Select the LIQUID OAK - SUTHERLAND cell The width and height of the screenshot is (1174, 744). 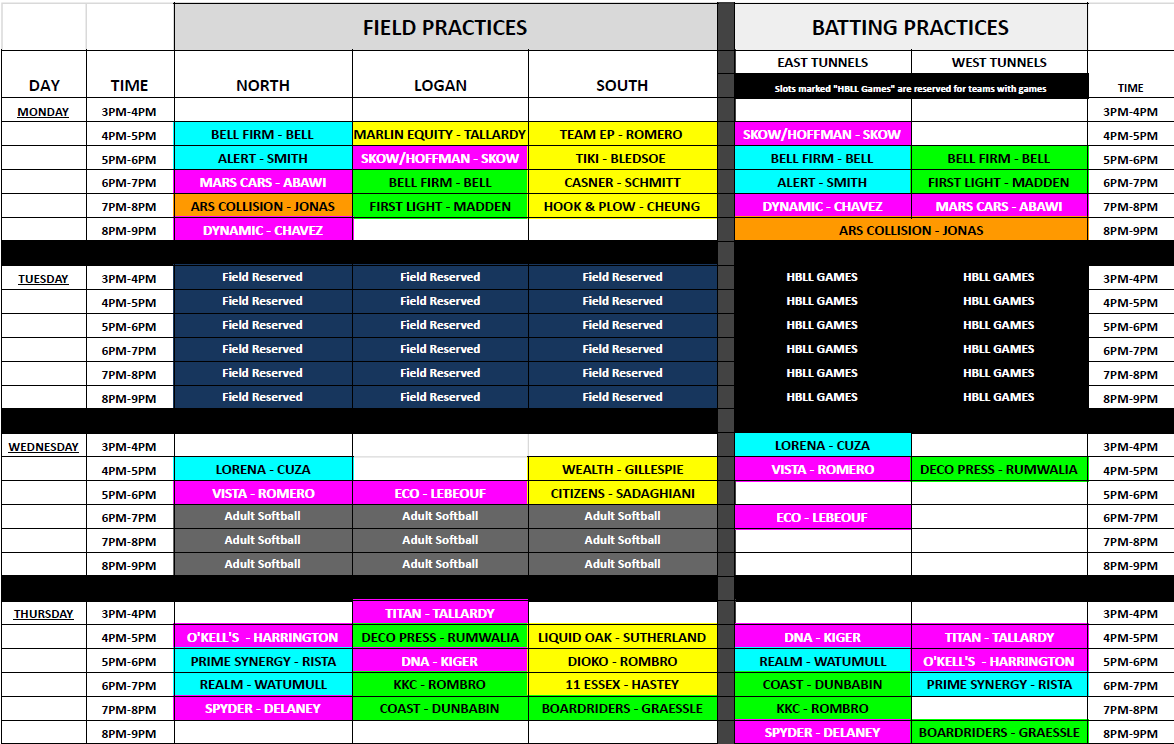pyautogui.click(x=622, y=637)
